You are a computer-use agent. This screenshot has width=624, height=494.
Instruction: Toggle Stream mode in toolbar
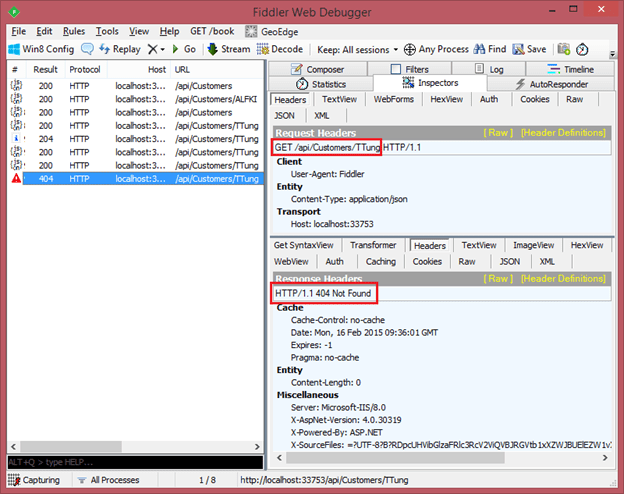click(229, 49)
